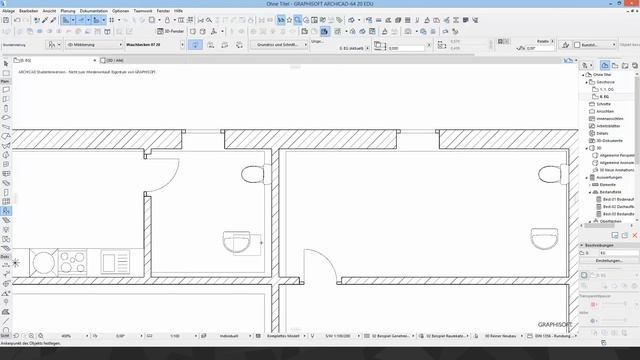Click the Grundriss und Schnitt... button
This screenshot has width=640, height=360.
[x=279, y=44]
